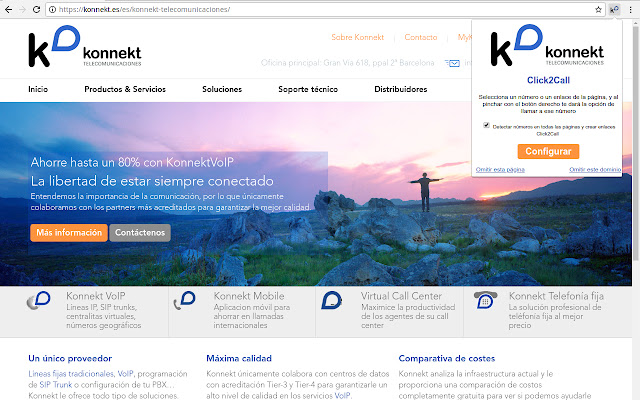Click the Konnekt logo in the Click2Call popup
Screen dimensions: 640x400
[x=547, y=45]
